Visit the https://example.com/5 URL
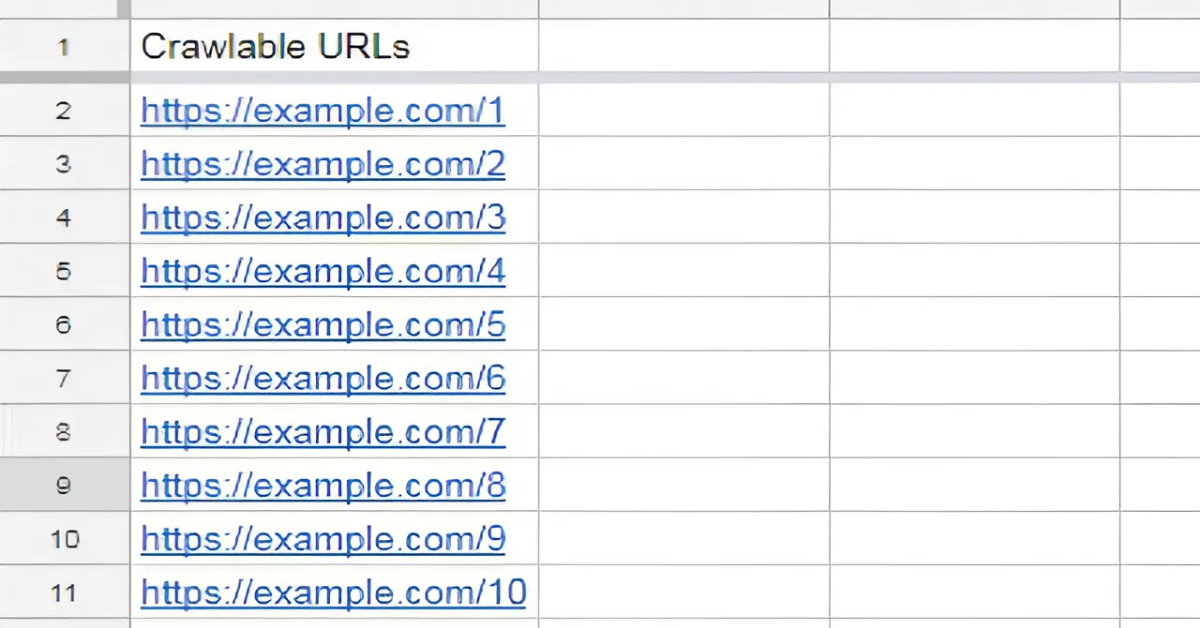This screenshot has height=628, width=1200. (323, 325)
